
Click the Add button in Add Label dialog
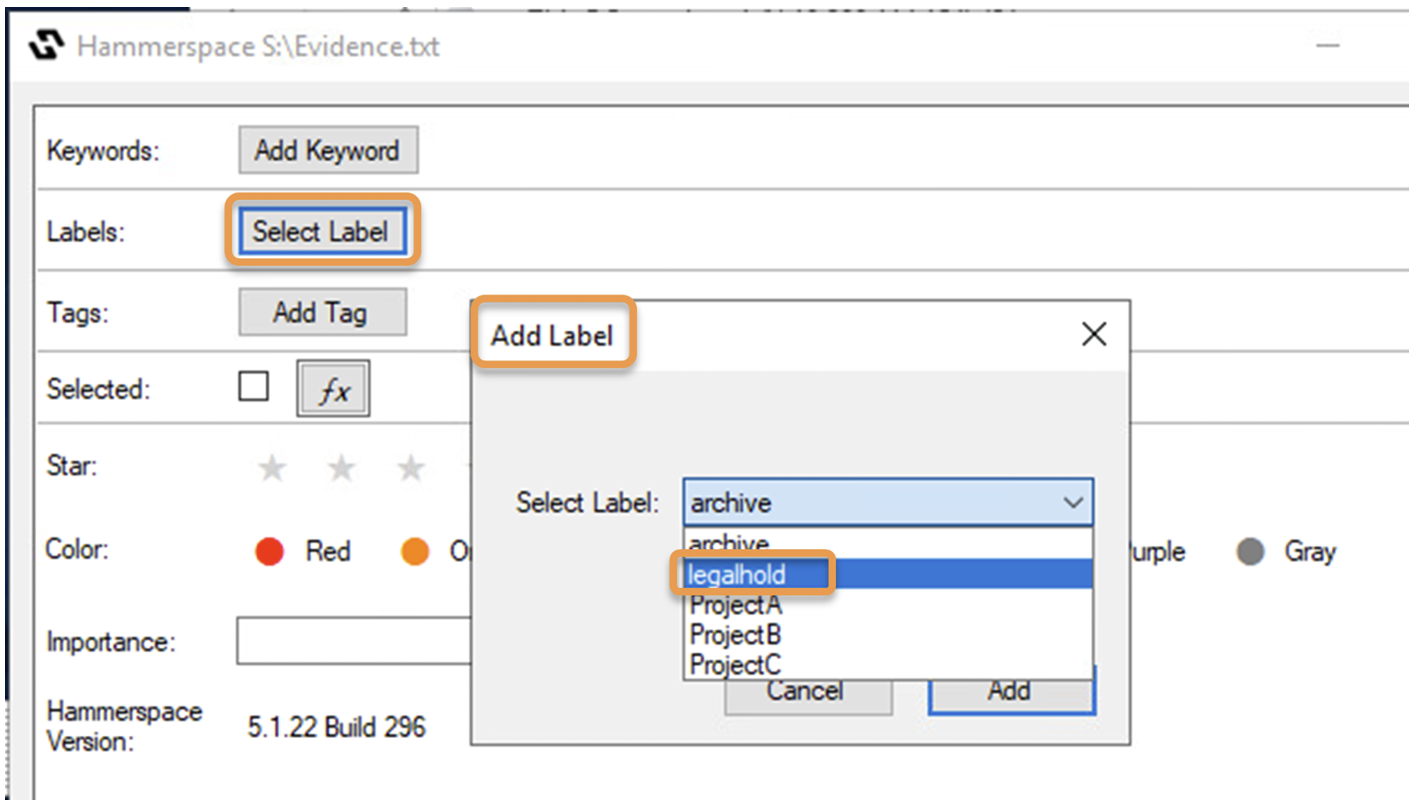(1011, 691)
